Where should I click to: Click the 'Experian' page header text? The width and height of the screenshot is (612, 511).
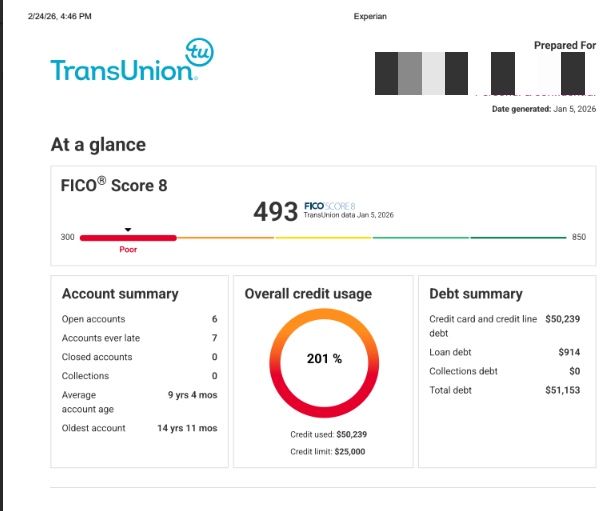pos(370,16)
